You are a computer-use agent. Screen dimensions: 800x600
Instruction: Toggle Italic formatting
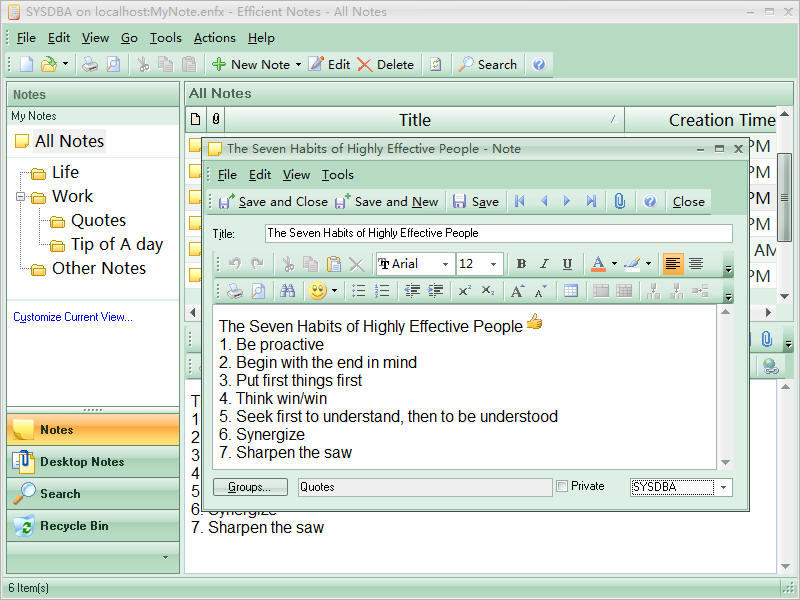pos(544,264)
